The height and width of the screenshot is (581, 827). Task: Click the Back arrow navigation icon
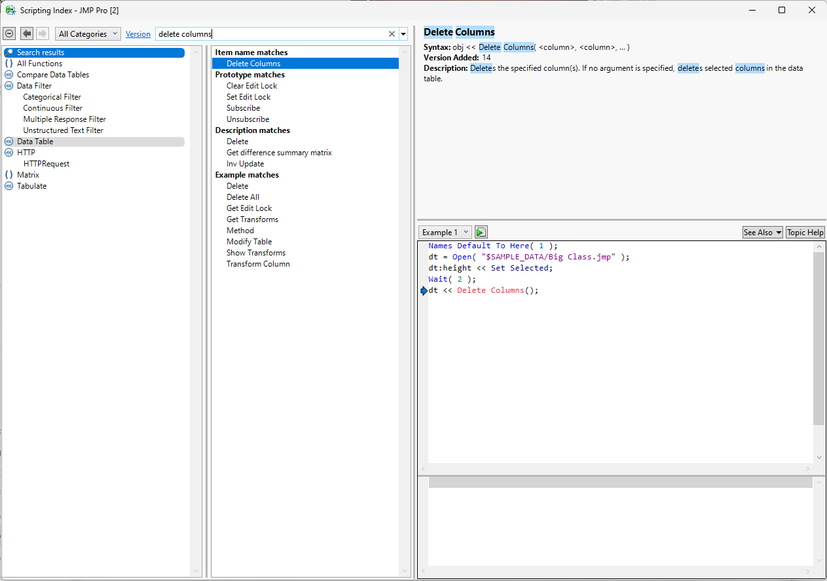coord(27,34)
